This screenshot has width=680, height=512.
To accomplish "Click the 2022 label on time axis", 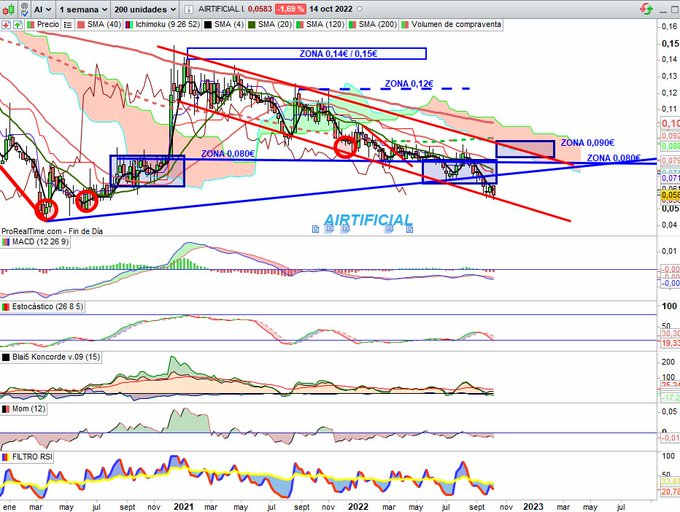I will (358, 506).
